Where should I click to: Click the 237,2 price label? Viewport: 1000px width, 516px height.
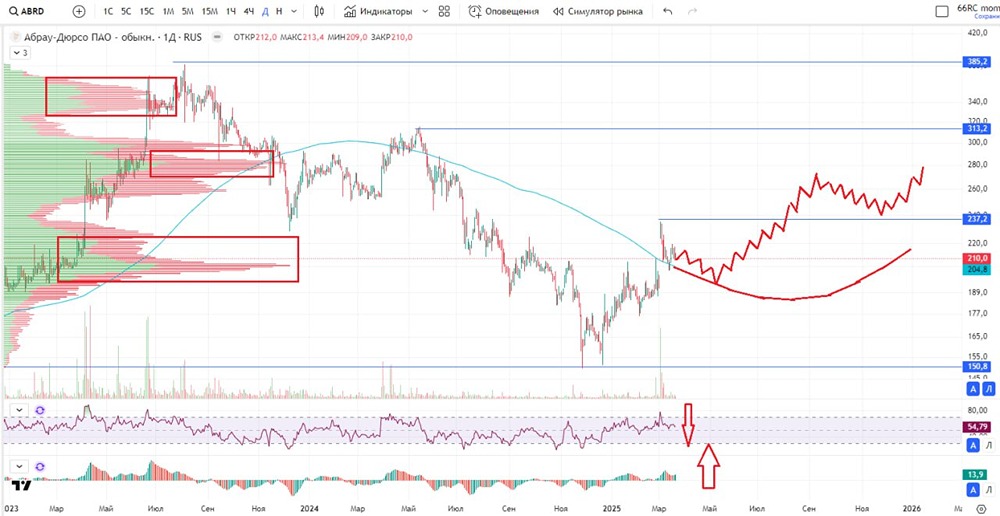(x=978, y=219)
